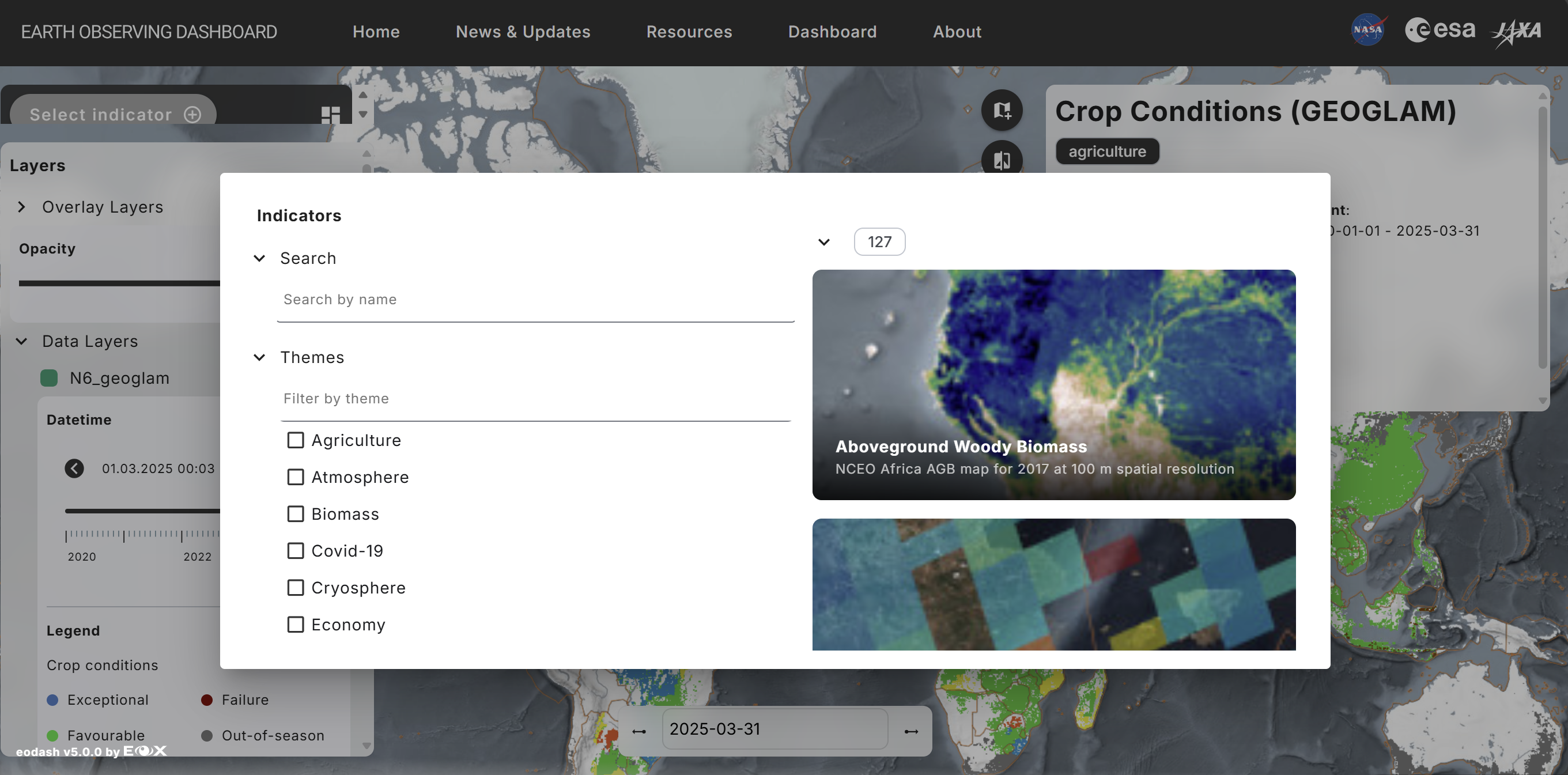Screen dimensions: 1568x775
Task: Click the 2020 timeline label
Action: click(82, 557)
